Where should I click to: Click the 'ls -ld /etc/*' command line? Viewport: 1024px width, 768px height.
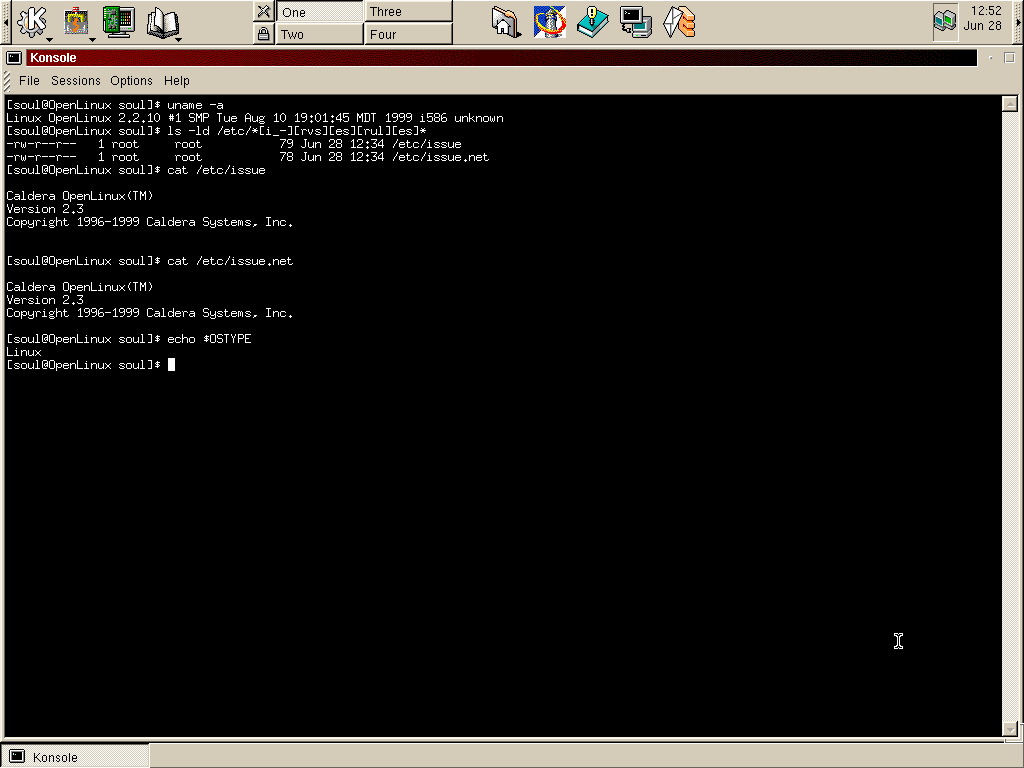coord(216,131)
